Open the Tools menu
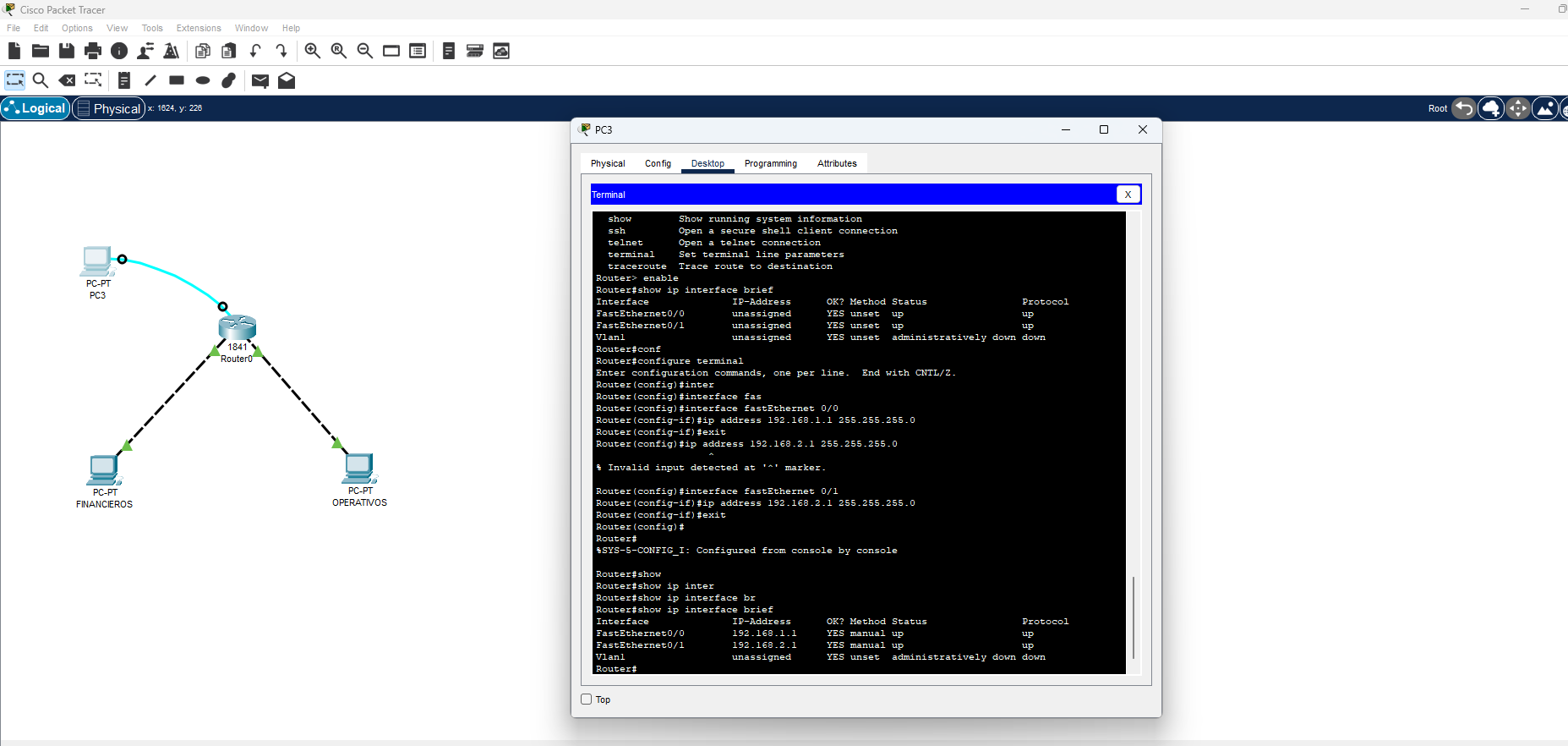This screenshot has width=1568, height=746. coord(152,28)
